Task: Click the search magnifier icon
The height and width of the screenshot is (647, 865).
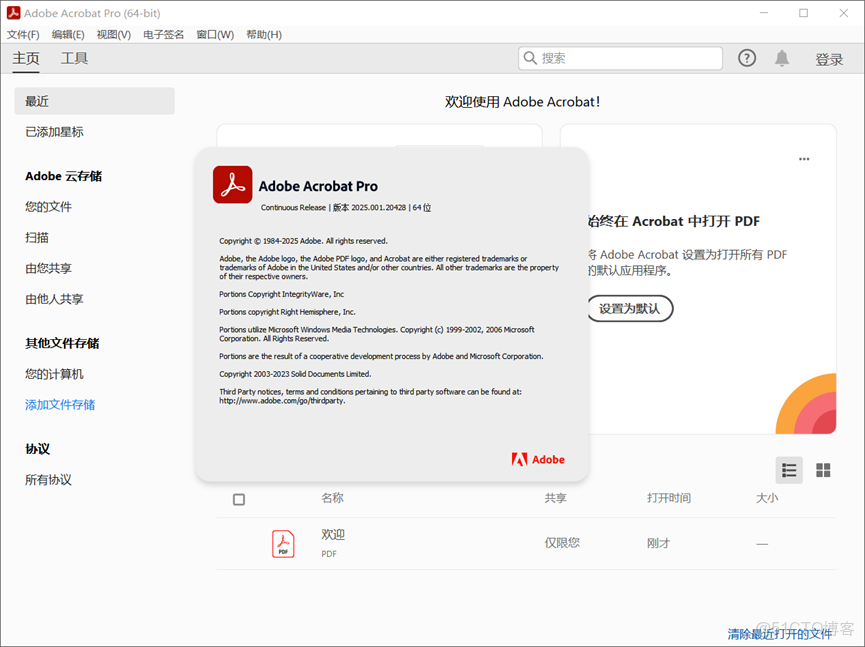Action: pos(530,58)
